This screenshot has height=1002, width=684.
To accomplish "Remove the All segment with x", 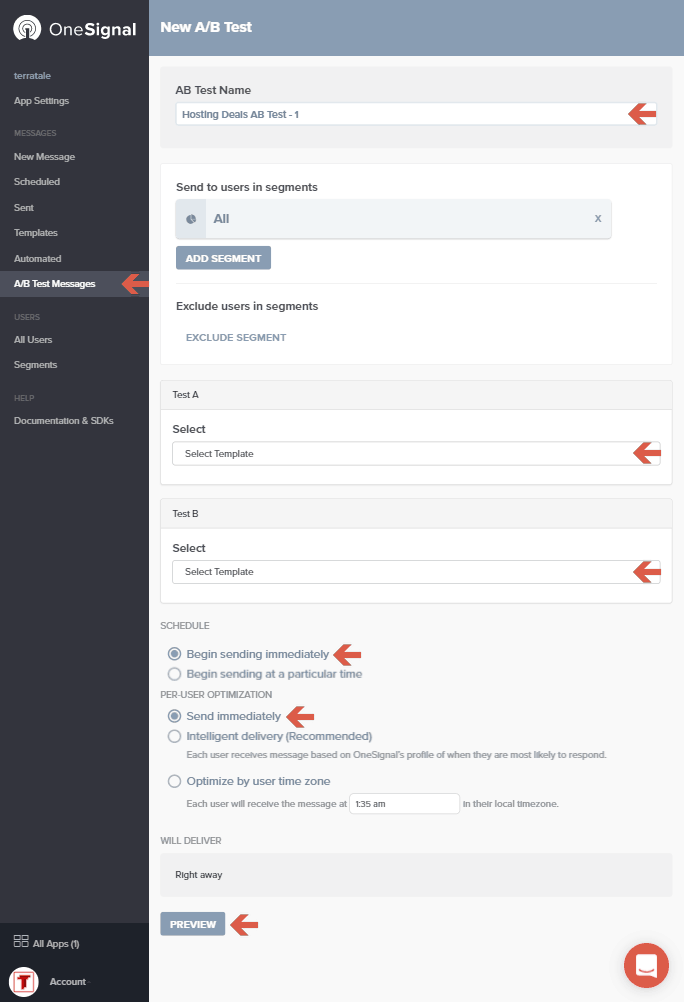I will (598, 218).
